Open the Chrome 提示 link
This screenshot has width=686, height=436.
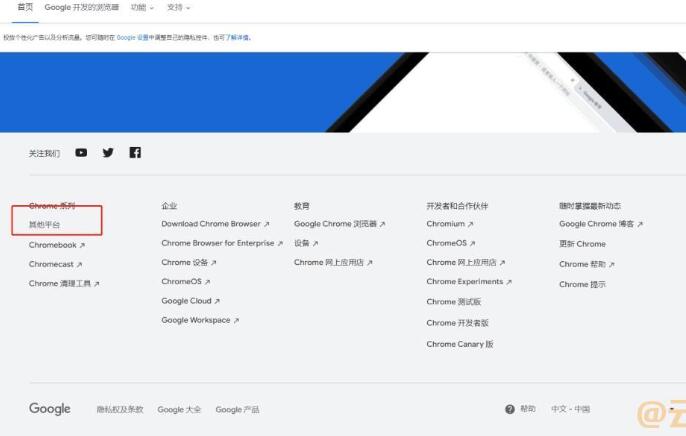[x=582, y=284]
